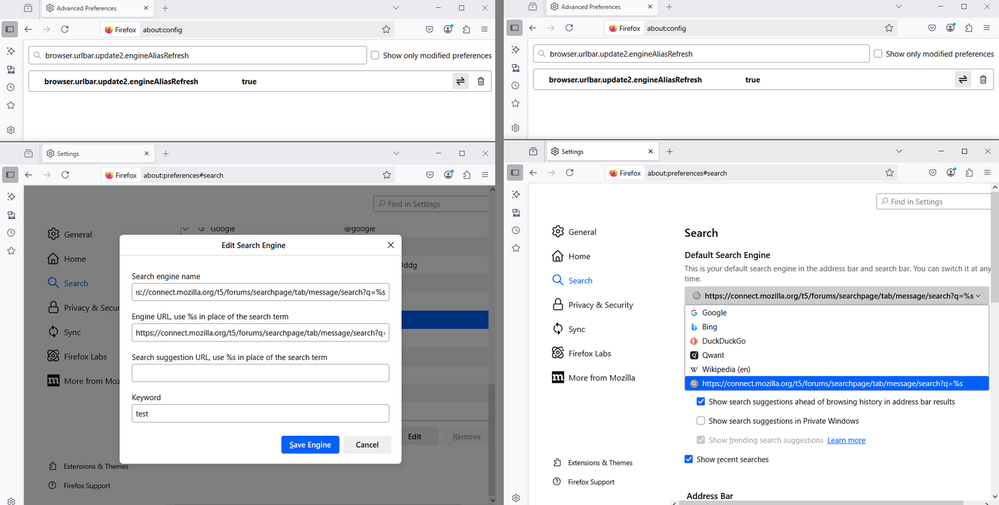Open sidebar settings gear in top-left window

click(10, 130)
